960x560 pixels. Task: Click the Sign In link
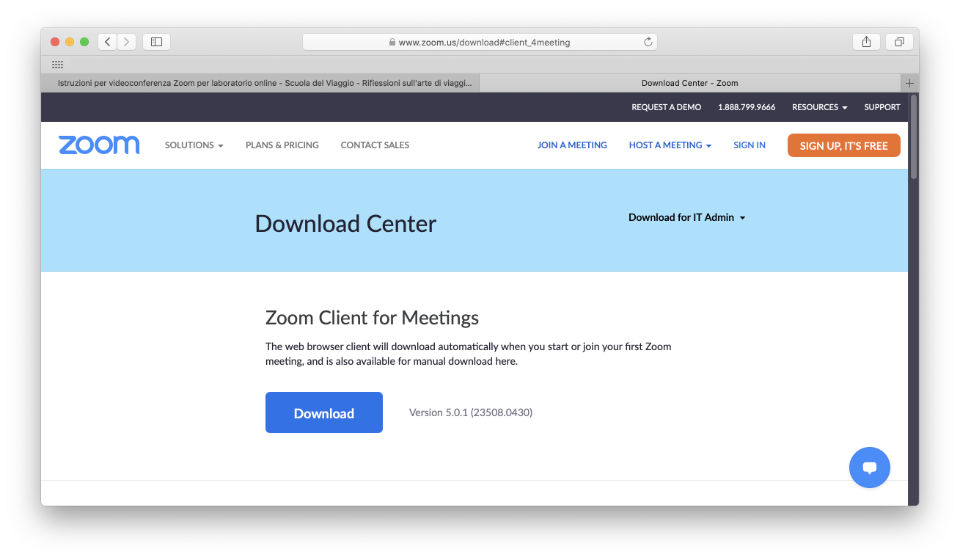(x=749, y=145)
